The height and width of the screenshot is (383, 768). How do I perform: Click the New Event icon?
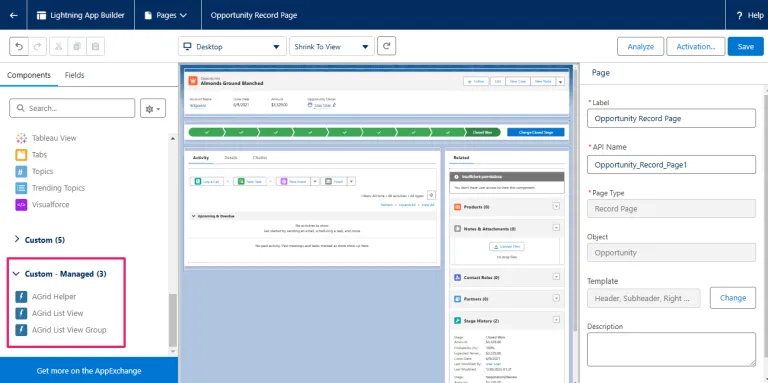284,181
